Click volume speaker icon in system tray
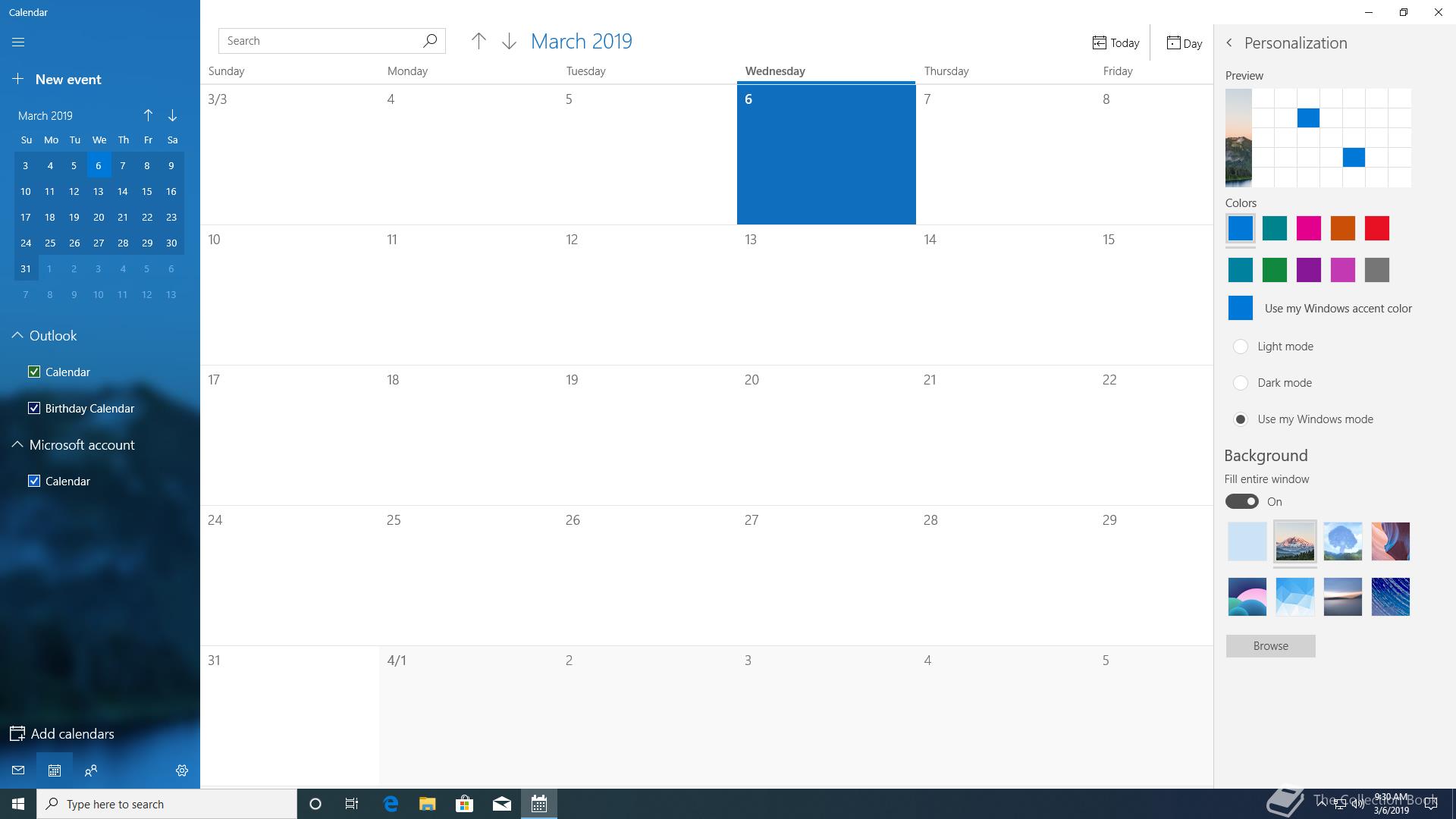This screenshot has width=1456, height=819. click(x=1357, y=805)
